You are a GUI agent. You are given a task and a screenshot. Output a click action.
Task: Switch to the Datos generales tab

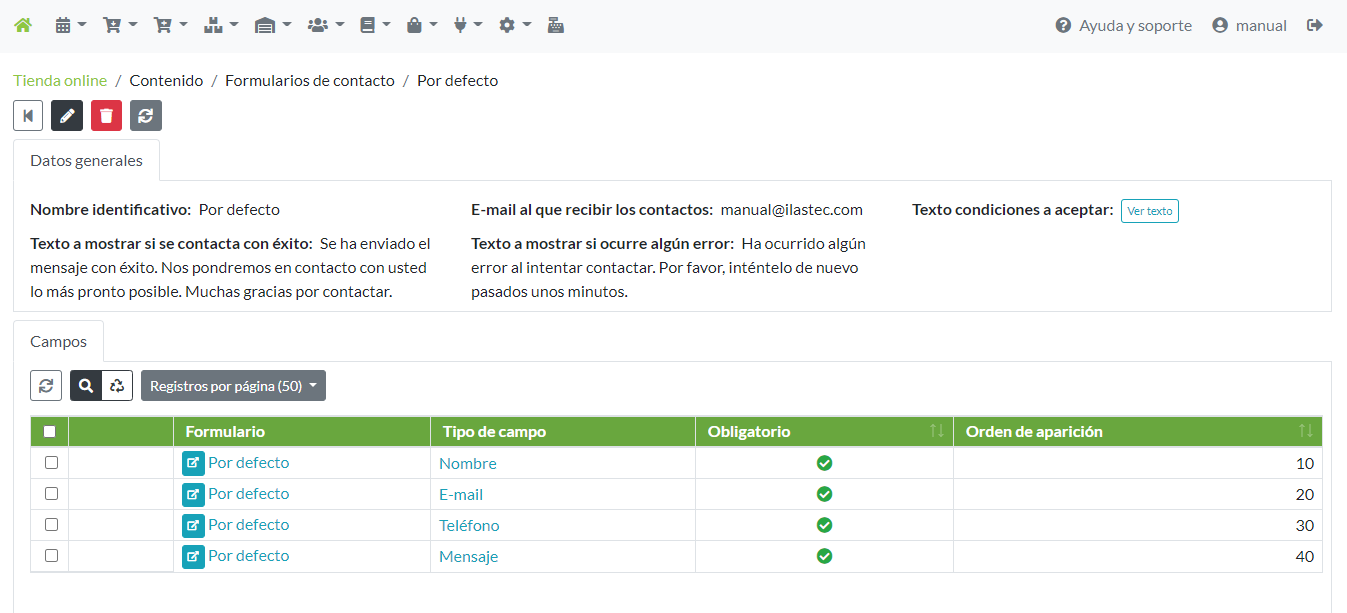pos(86,160)
